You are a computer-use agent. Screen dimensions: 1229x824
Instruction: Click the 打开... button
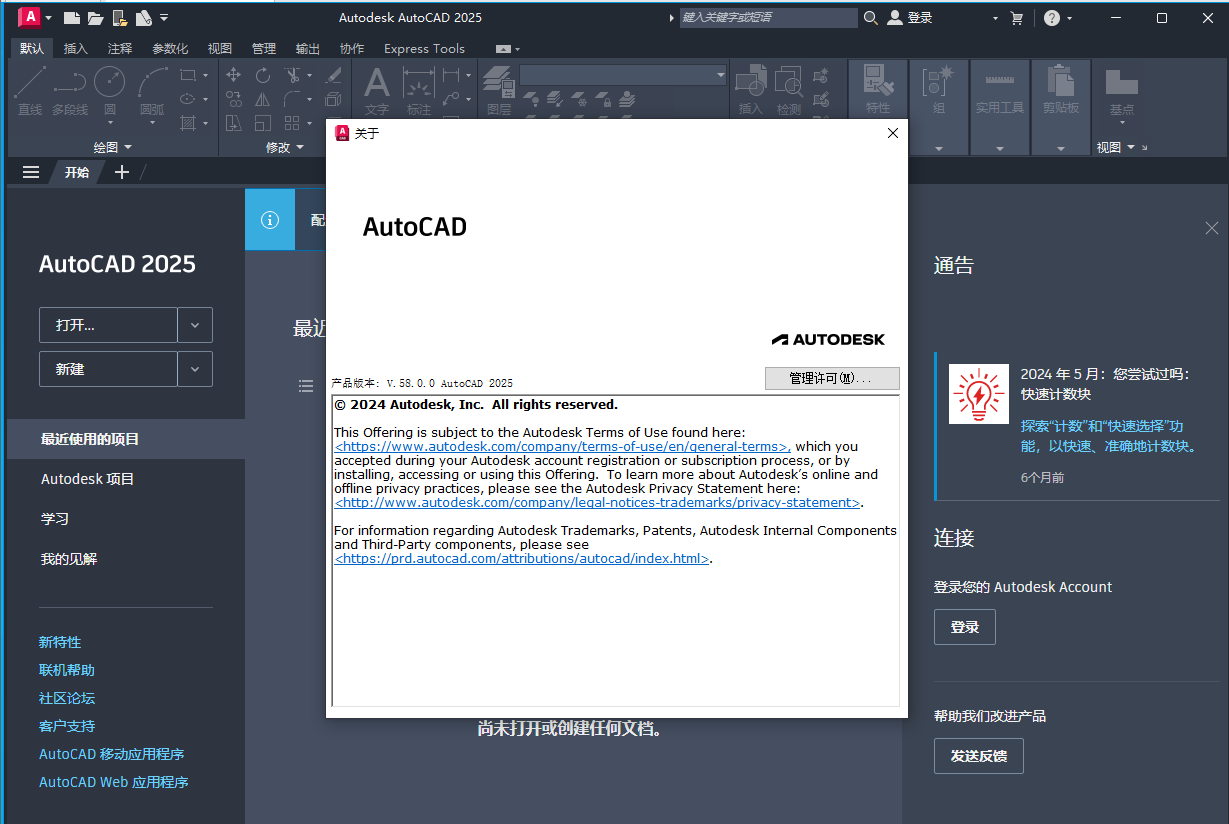point(108,325)
